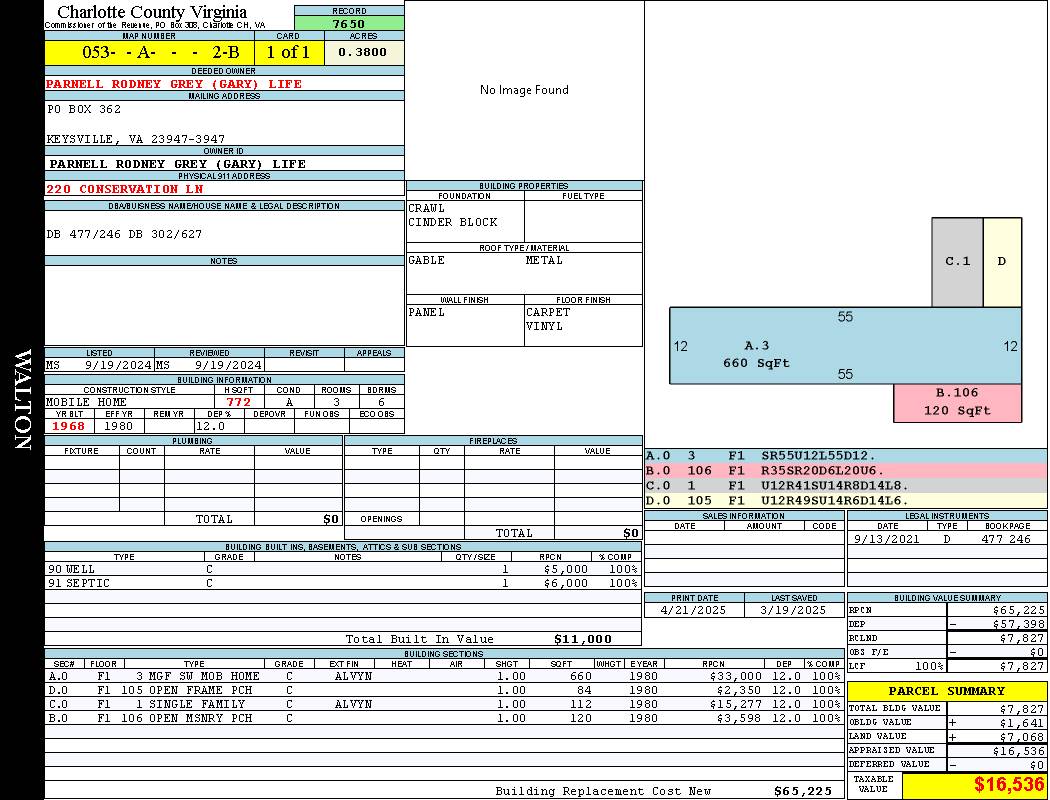Click the yellow PARCEL SUMMARY header
Image resolution: width=1050 pixels, height=800 pixels.
pyautogui.click(x=946, y=691)
